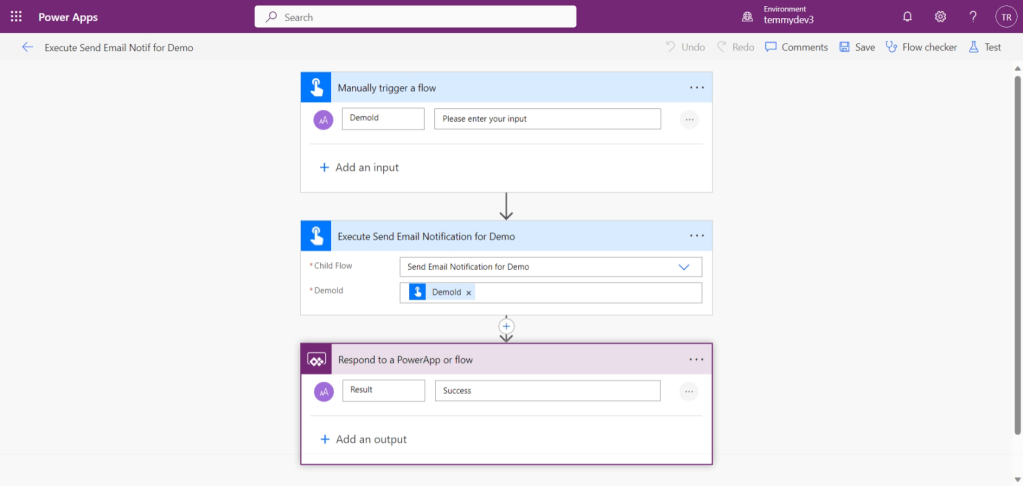Click Test in the toolbar
This screenshot has height=486, width=1023.
pos(985,47)
